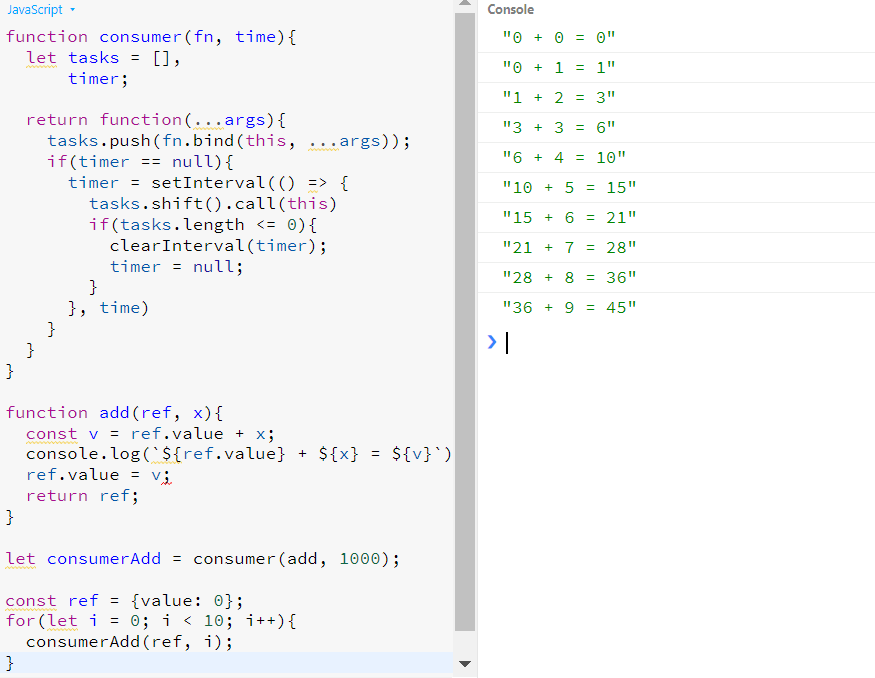Viewport: 875px width, 678px height.
Task: Click the "let consumerAdd = consumer(add, 1000);" line
Action: pyautogui.click(x=203, y=559)
